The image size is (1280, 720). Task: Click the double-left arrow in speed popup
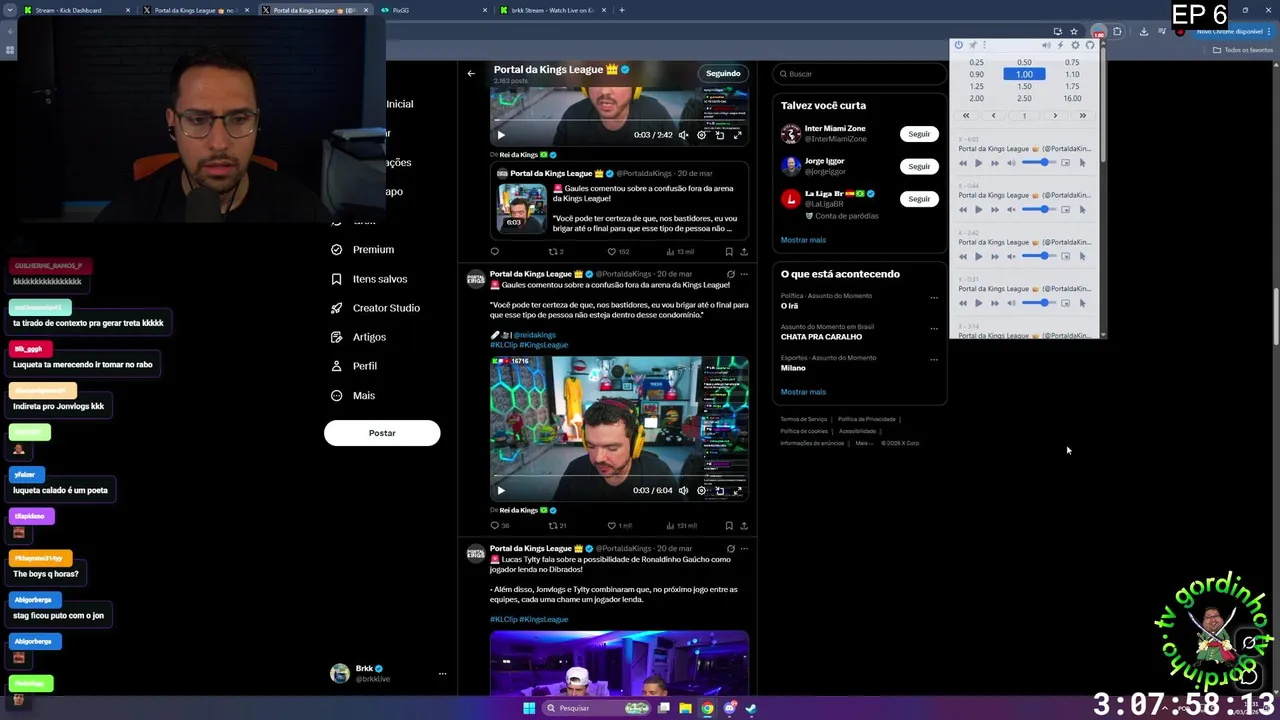tap(966, 116)
